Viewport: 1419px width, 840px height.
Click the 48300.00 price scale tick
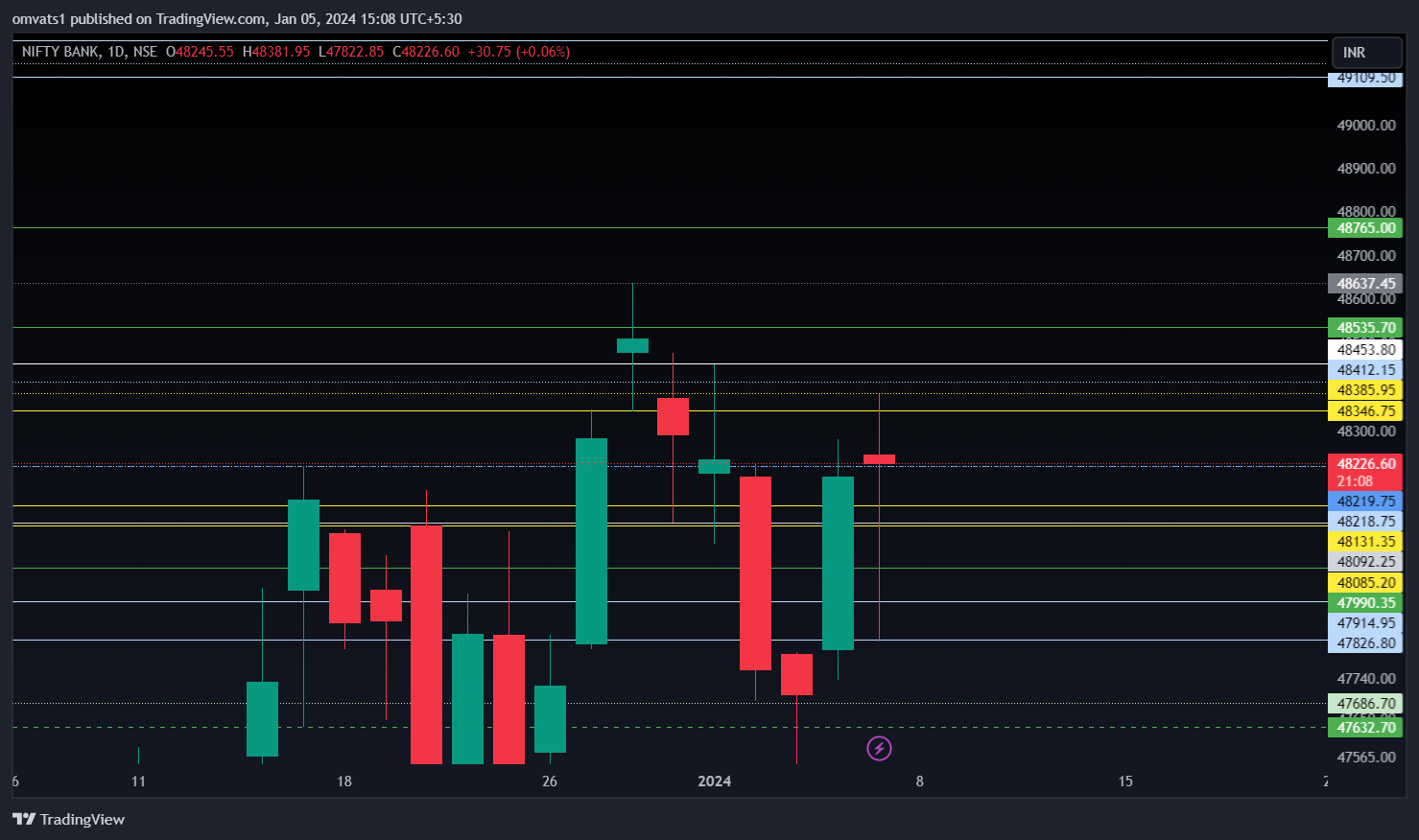[x=1366, y=432]
